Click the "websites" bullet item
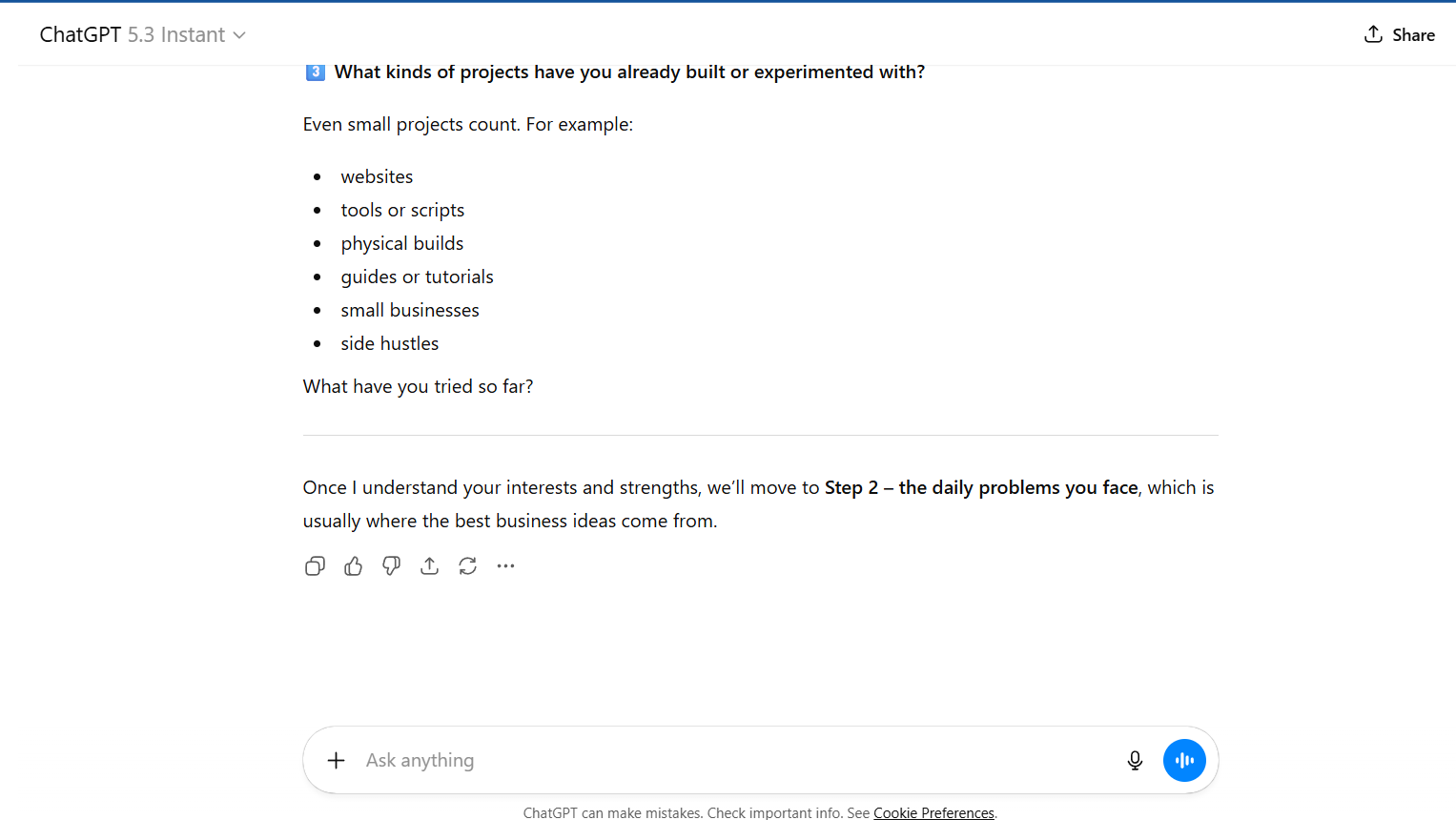The height and width of the screenshot is (820, 1456). 377,177
